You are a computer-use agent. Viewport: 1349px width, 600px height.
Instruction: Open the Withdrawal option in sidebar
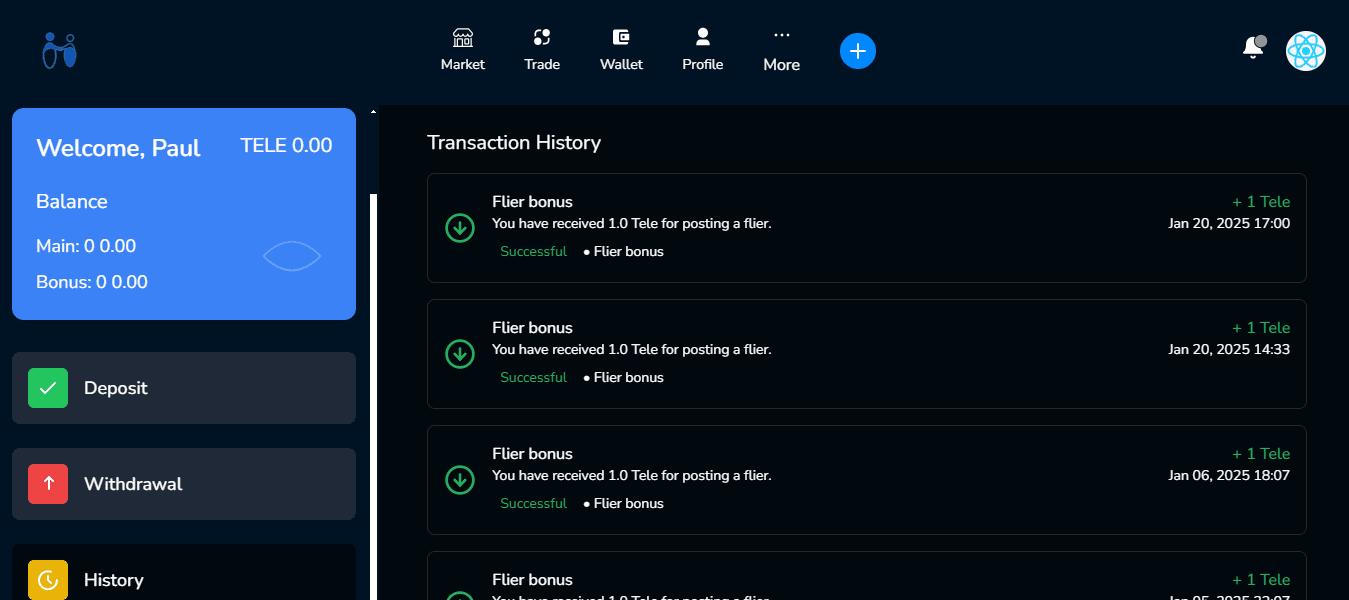coord(184,484)
